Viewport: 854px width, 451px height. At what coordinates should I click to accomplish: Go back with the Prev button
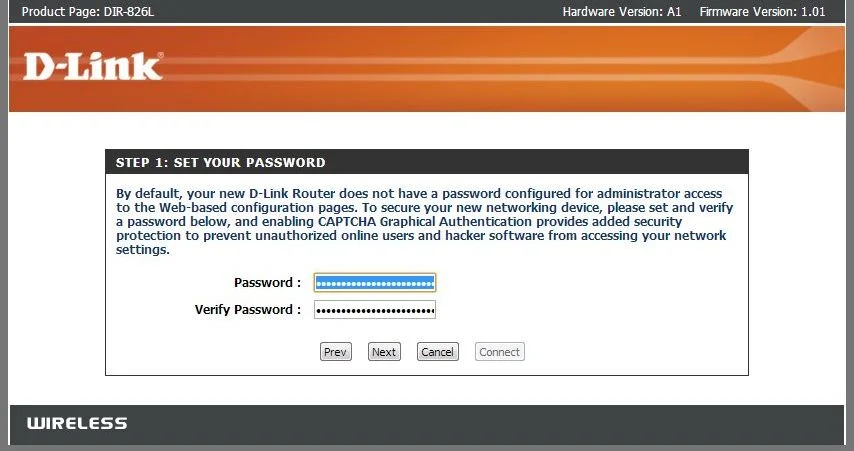(336, 352)
